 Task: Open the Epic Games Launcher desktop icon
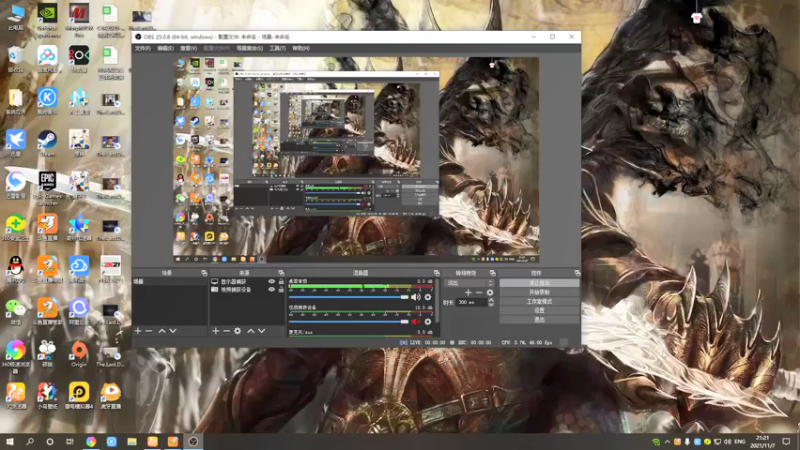(x=47, y=188)
